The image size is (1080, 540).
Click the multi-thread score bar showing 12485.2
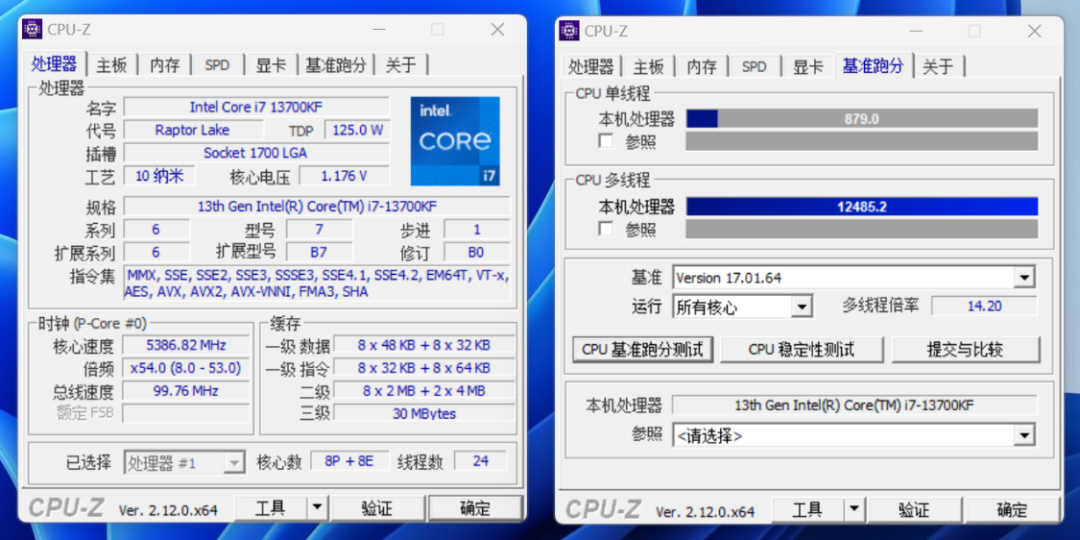[x=862, y=207]
